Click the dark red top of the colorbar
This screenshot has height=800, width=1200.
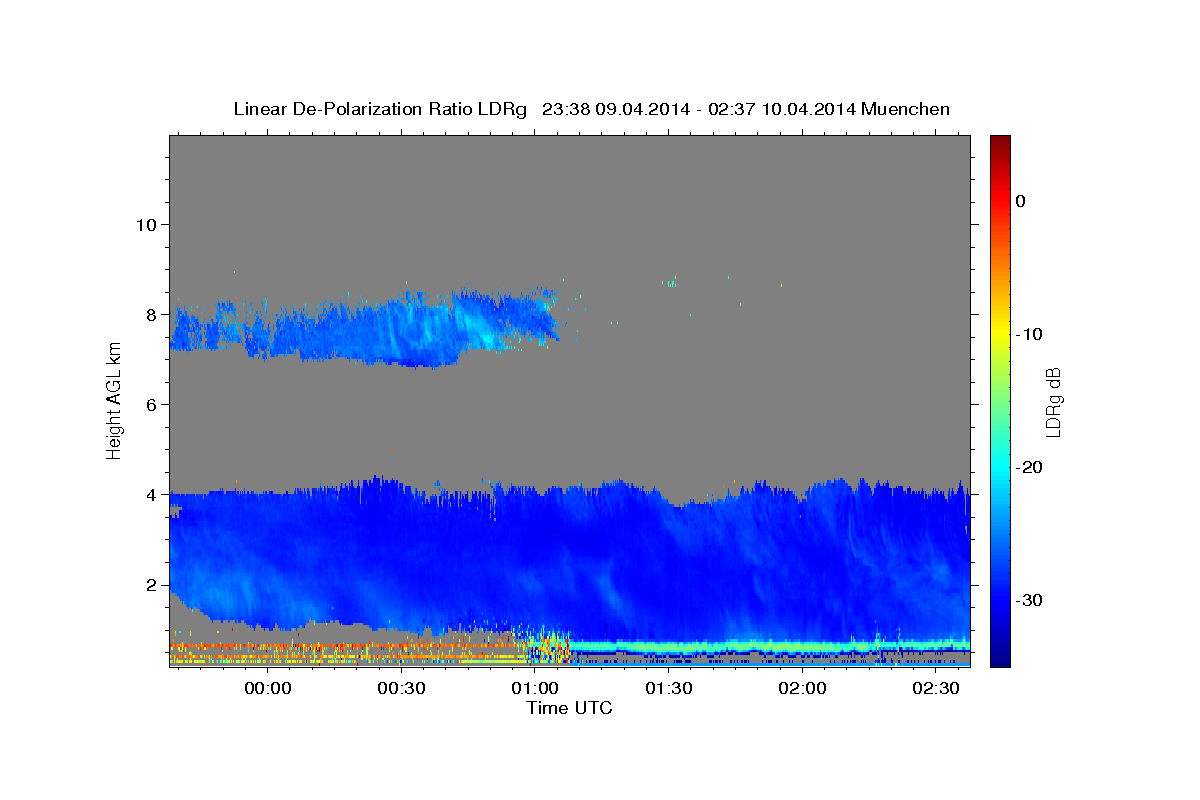pos(1000,143)
